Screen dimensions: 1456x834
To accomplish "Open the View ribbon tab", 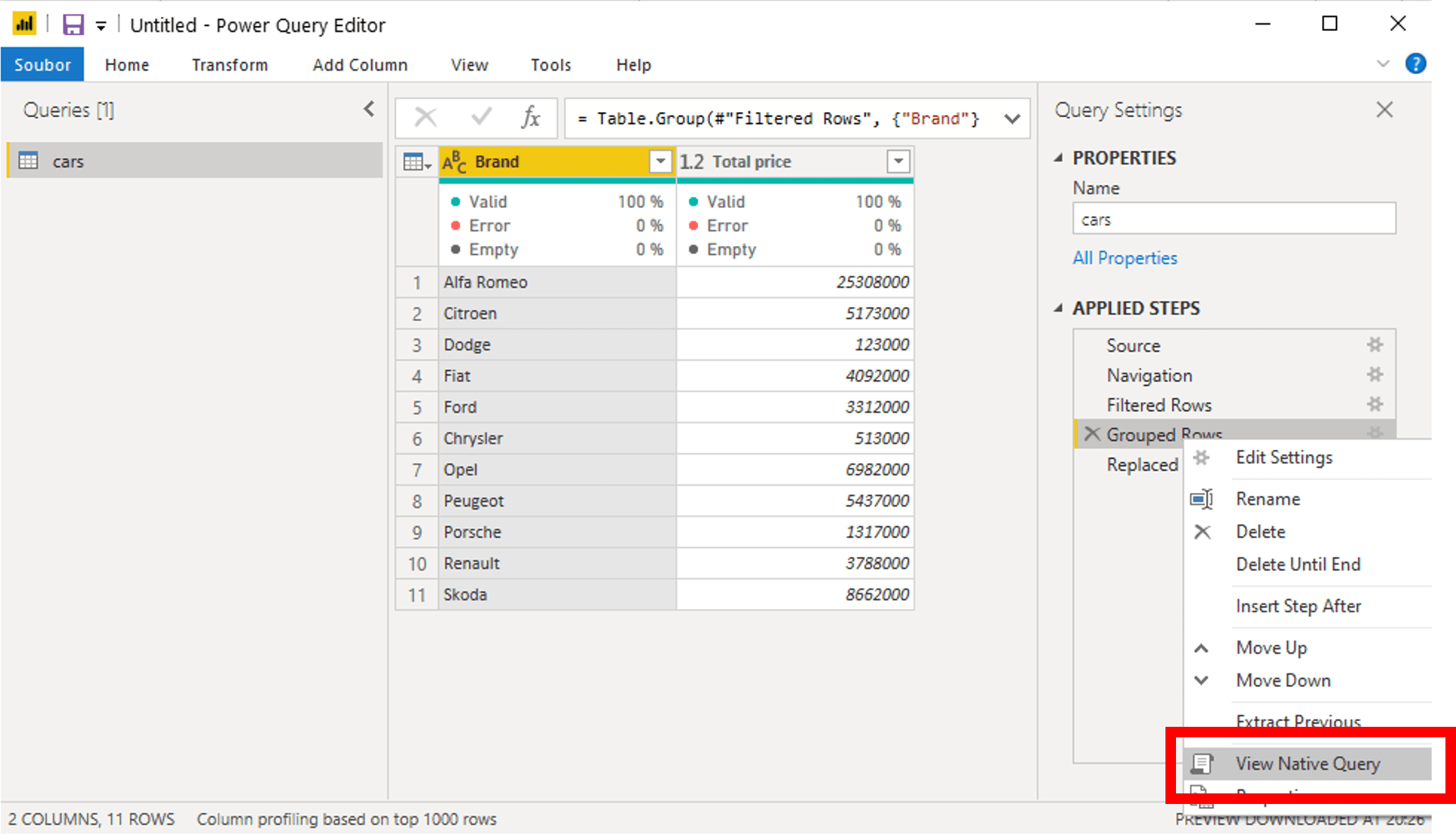I will pos(470,65).
